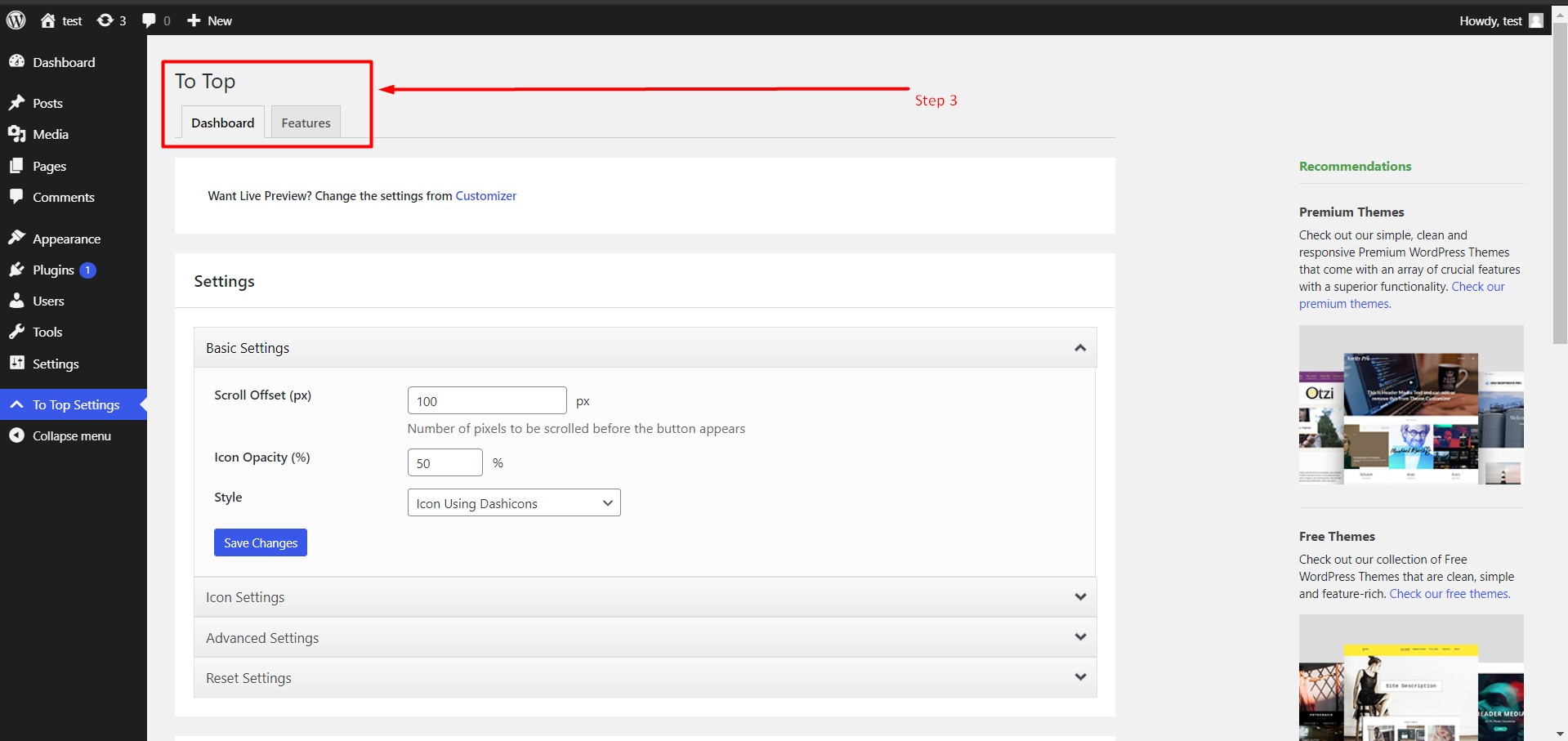Viewport: 1568px width, 741px height.
Task: Click the To Top Settings arrow icon
Action: pyautogui.click(x=16, y=404)
